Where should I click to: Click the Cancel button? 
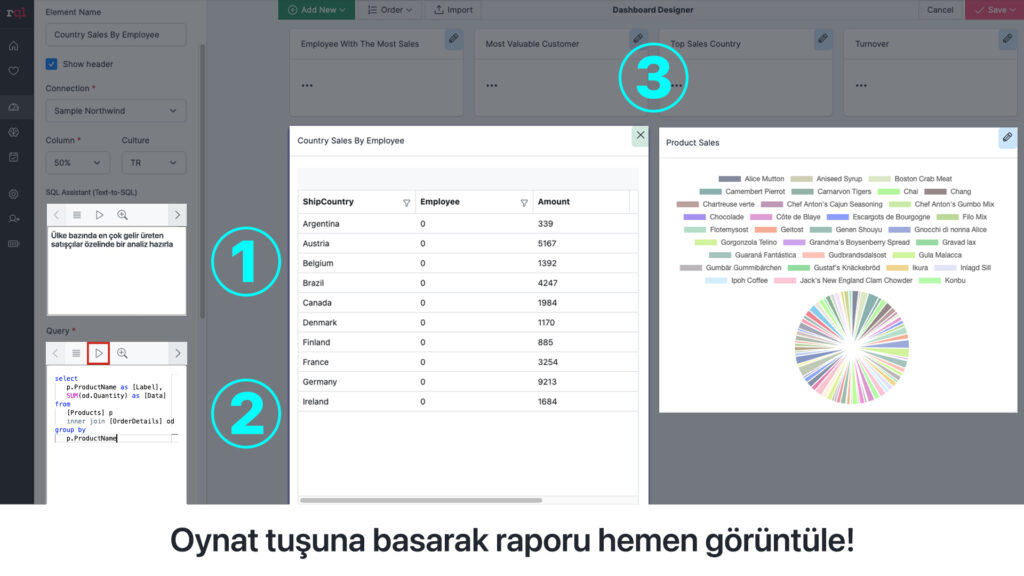point(940,10)
